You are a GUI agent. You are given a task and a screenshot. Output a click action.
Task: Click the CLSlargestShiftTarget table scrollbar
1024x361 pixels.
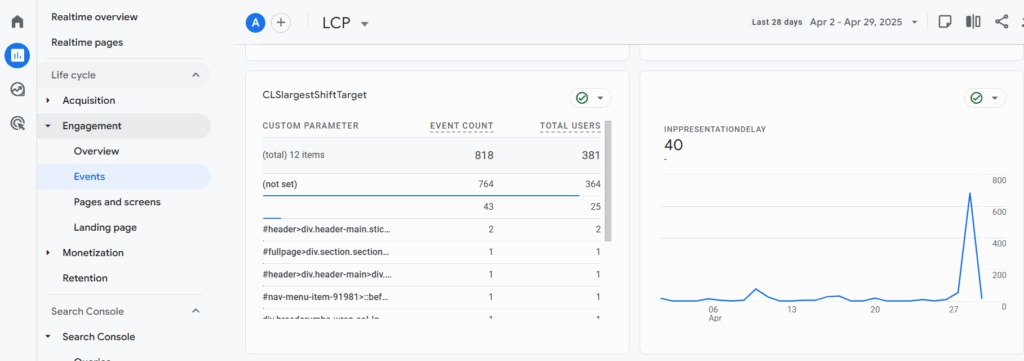pos(608,181)
